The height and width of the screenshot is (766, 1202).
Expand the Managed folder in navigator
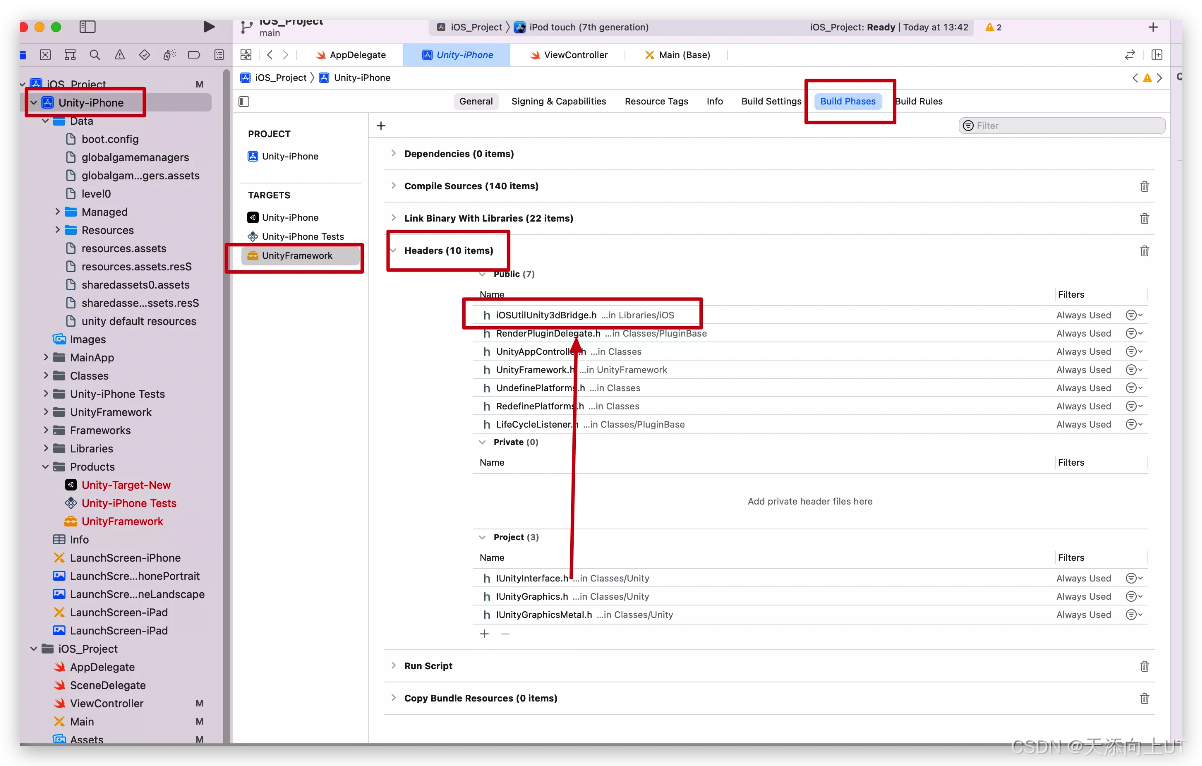pos(58,212)
